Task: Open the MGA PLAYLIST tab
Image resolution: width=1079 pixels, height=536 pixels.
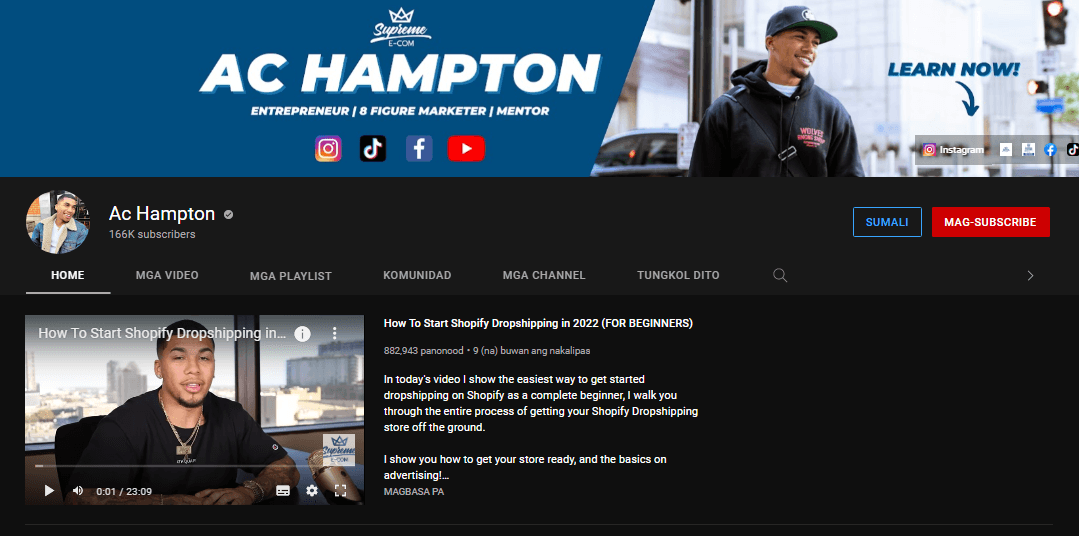Action: [x=290, y=276]
